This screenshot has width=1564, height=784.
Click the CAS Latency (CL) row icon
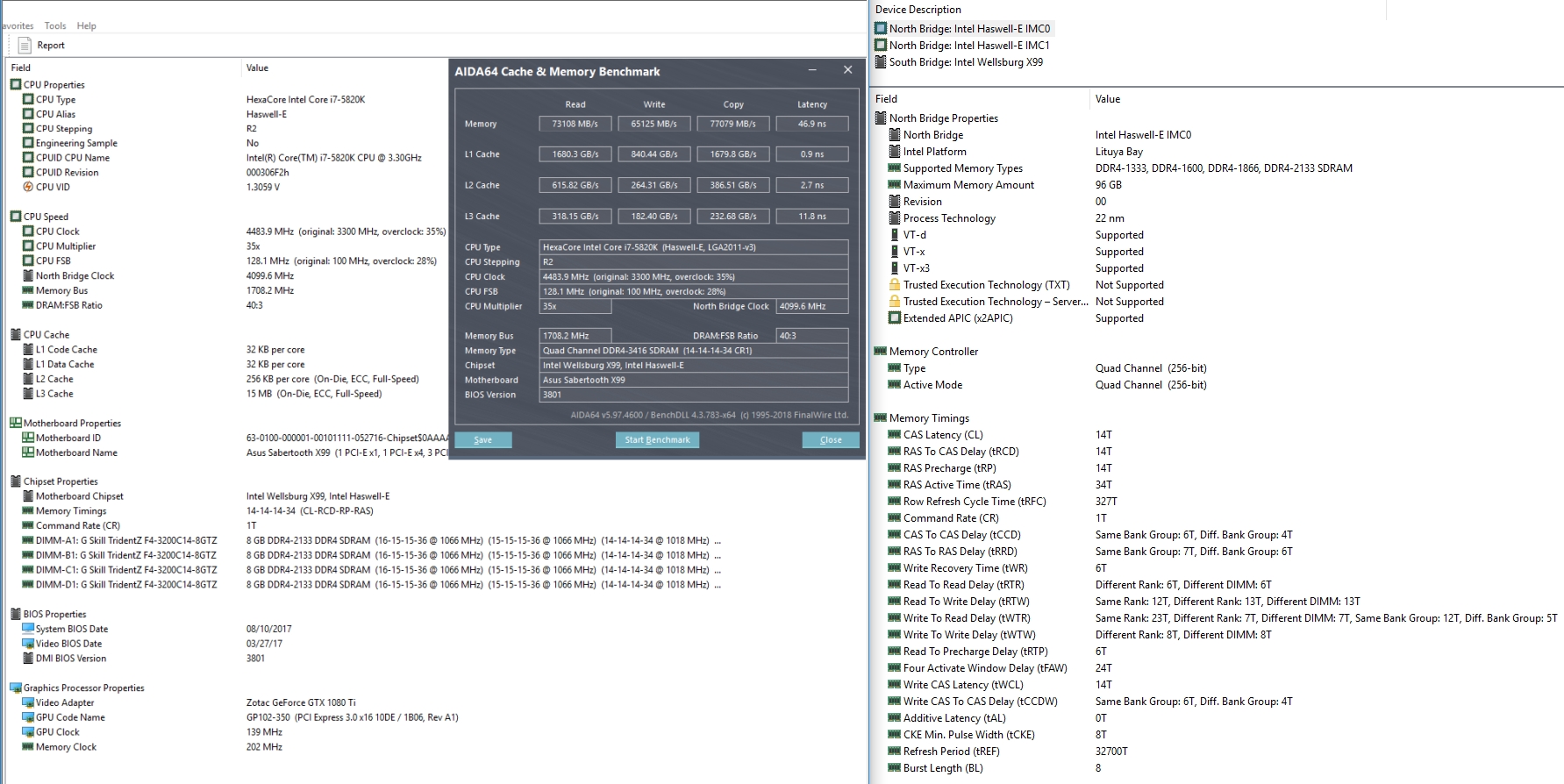pos(895,435)
